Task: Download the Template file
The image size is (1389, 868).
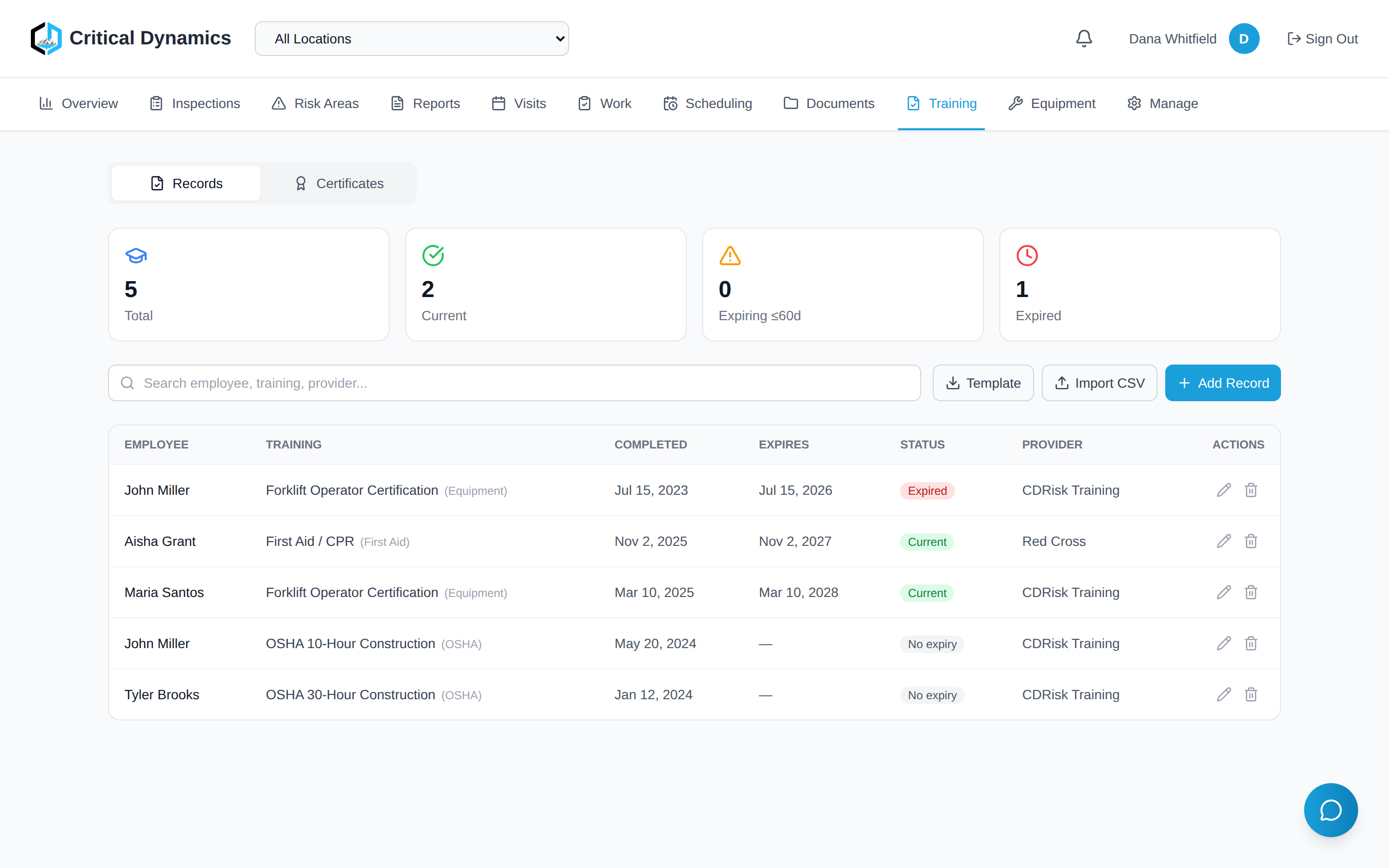Action: (x=982, y=383)
